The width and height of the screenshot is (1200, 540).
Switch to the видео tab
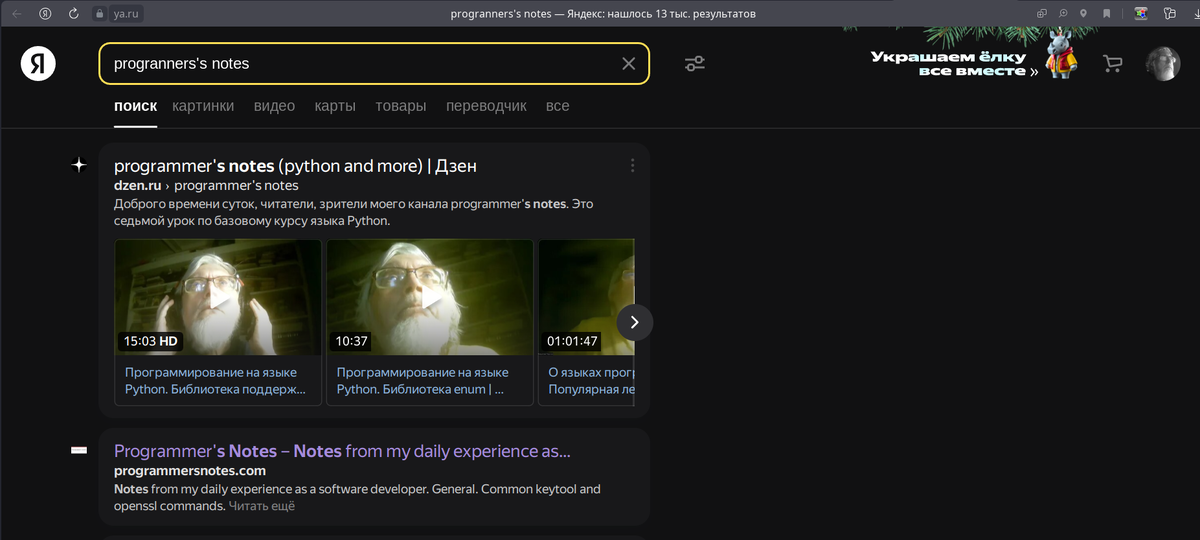coord(274,106)
